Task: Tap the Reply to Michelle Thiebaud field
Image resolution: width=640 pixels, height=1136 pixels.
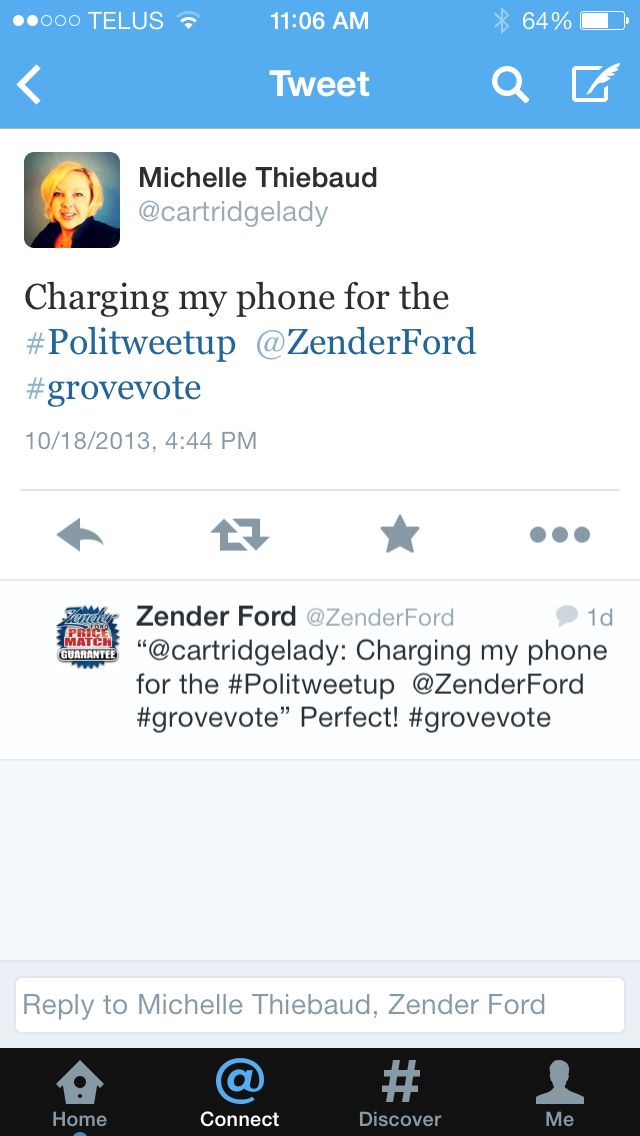Action: (x=320, y=1004)
